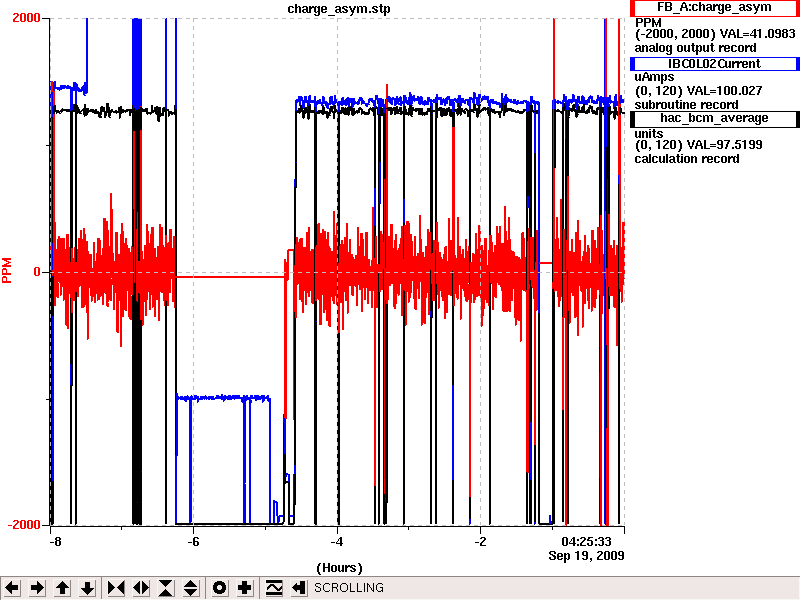Click the VAL=97.5199 readout text
The image size is (800, 600).
pyautogui.click(x=724, y=145)
